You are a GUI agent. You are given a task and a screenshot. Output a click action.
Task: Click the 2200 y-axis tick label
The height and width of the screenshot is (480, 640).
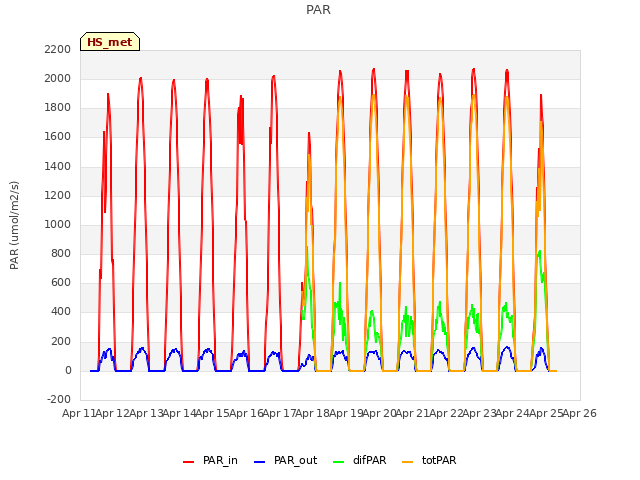tap(58, 49)
